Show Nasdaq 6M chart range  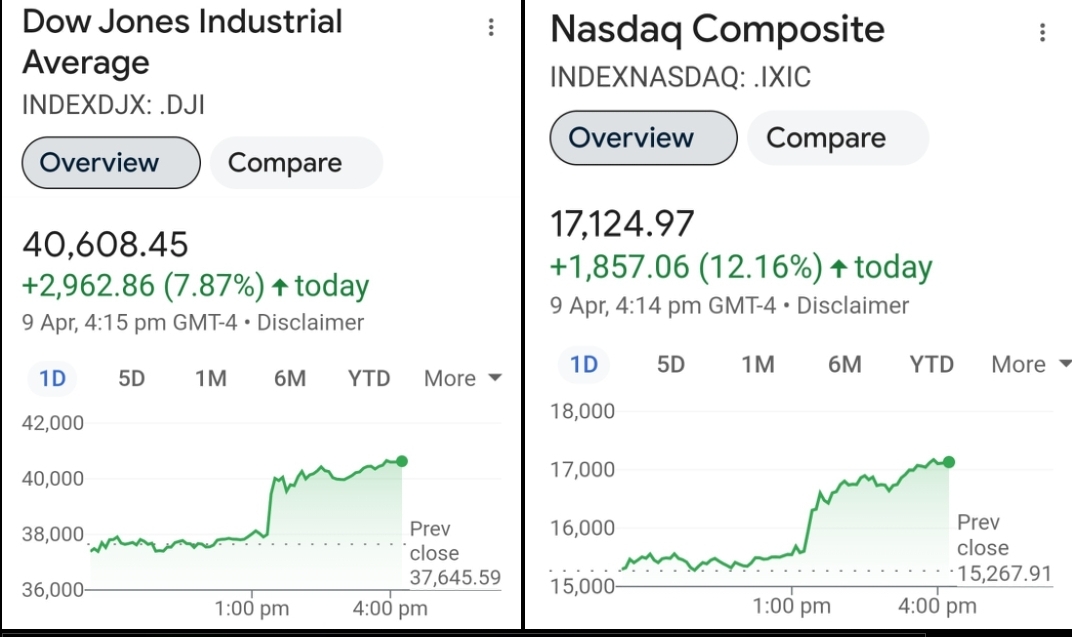pos(845,364)
